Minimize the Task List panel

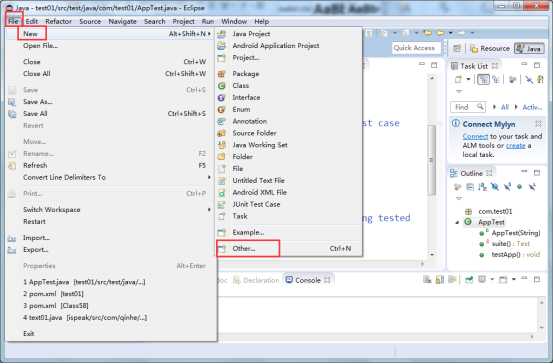pyautogui.click(x=524, y=64)
